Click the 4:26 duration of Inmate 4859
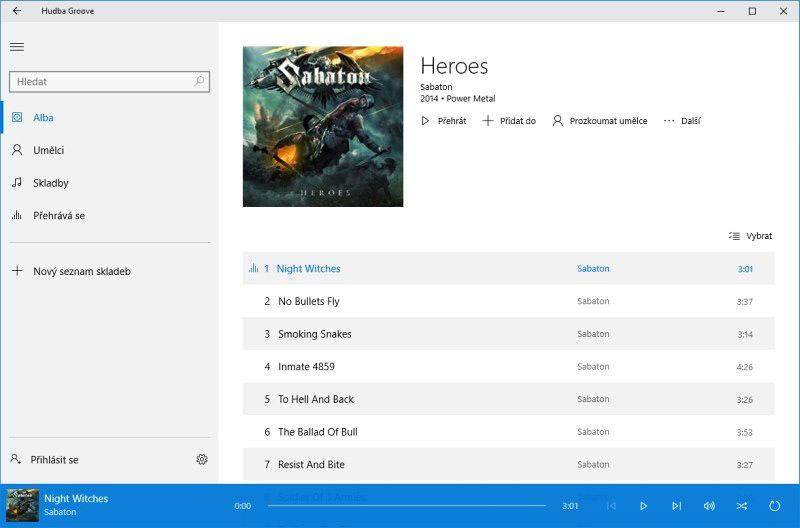800x528 pixels. (x=744, y=367)
